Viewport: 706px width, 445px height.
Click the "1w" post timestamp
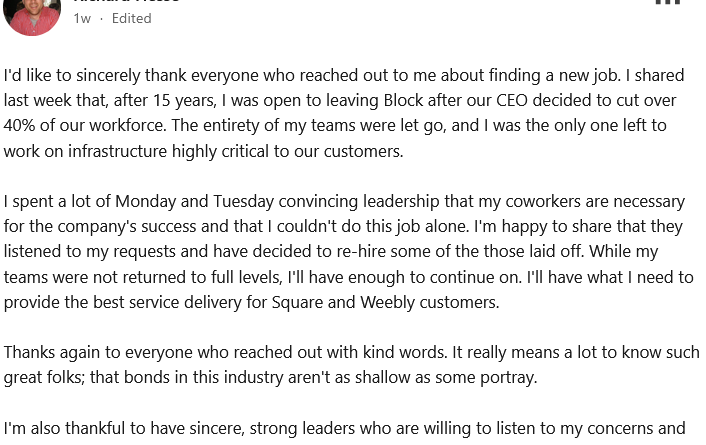pyautogui.click(x=82, y=18)
